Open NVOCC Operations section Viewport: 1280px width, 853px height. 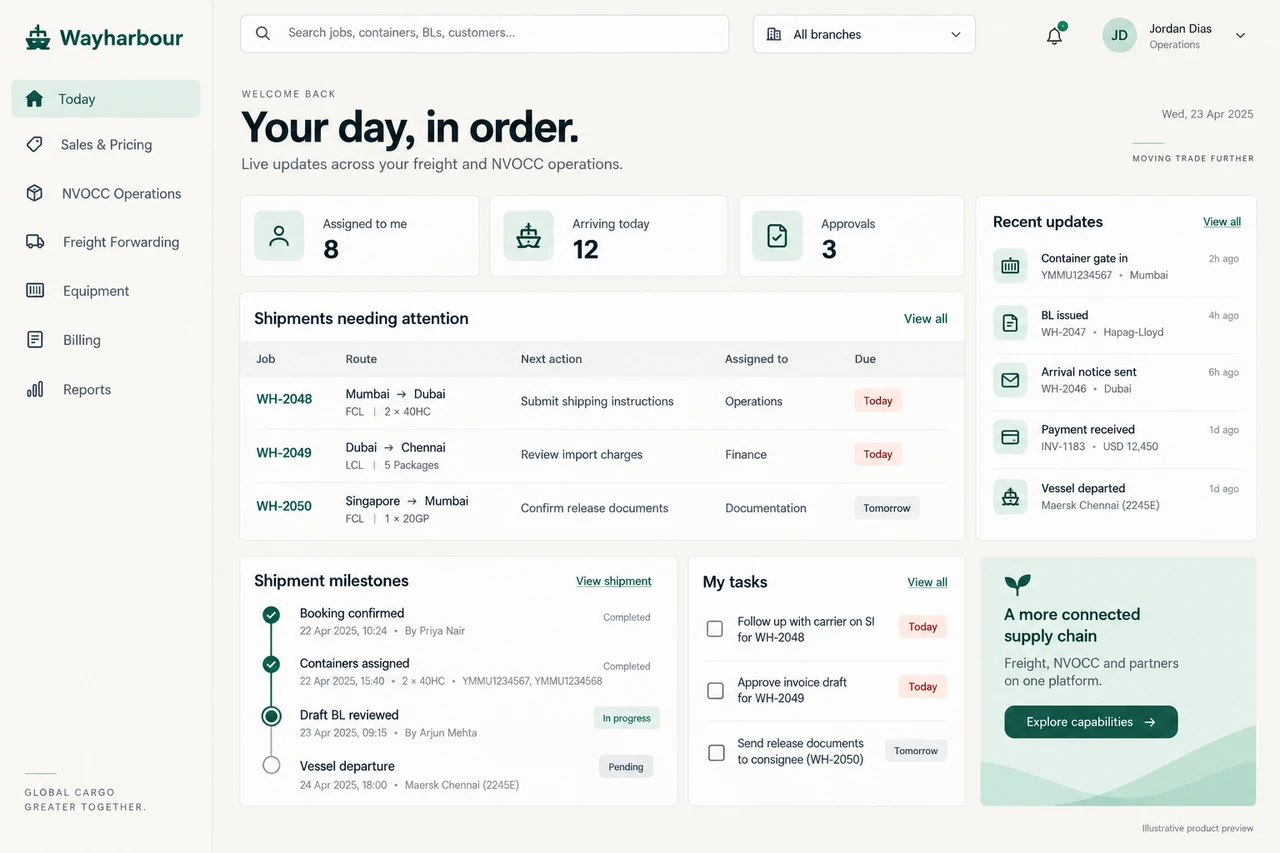point(106,194)
